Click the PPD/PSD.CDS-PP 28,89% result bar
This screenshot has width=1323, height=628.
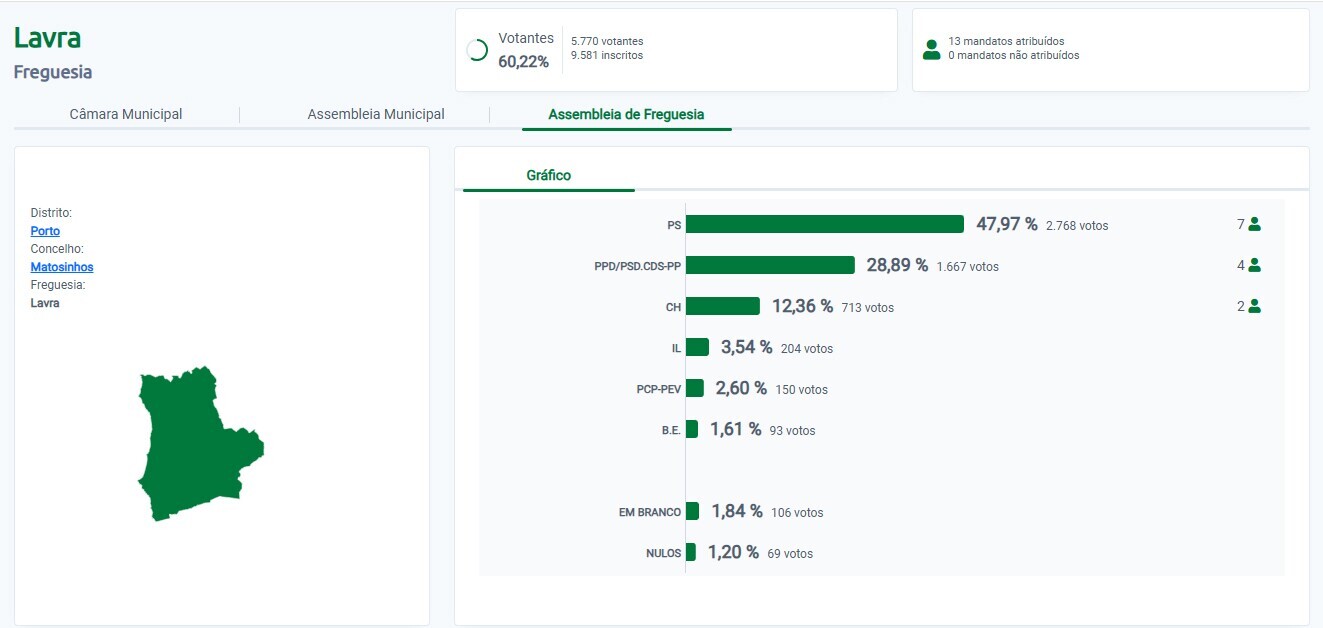point(770,265)
